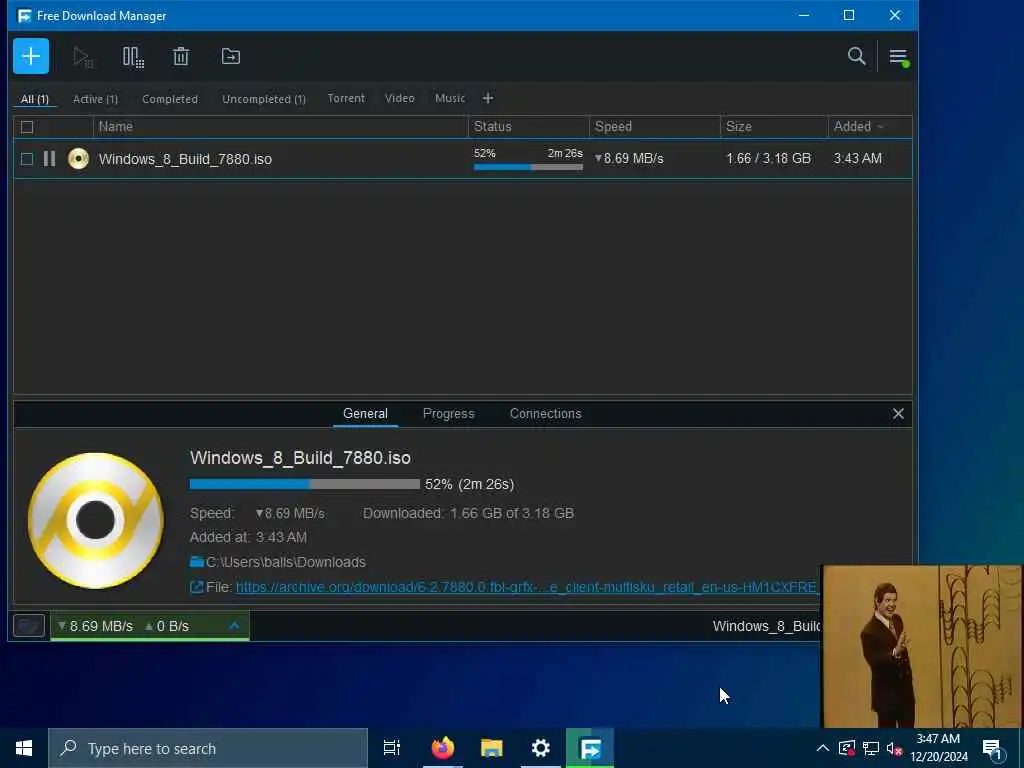Click the taskbar search box
This screenshot has width=1024, height=768.
(208, 748)
